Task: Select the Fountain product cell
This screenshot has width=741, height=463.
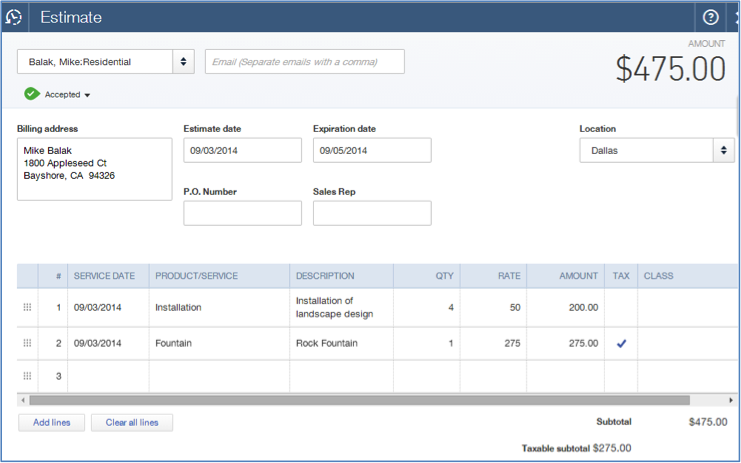Action: click(219, 343)
